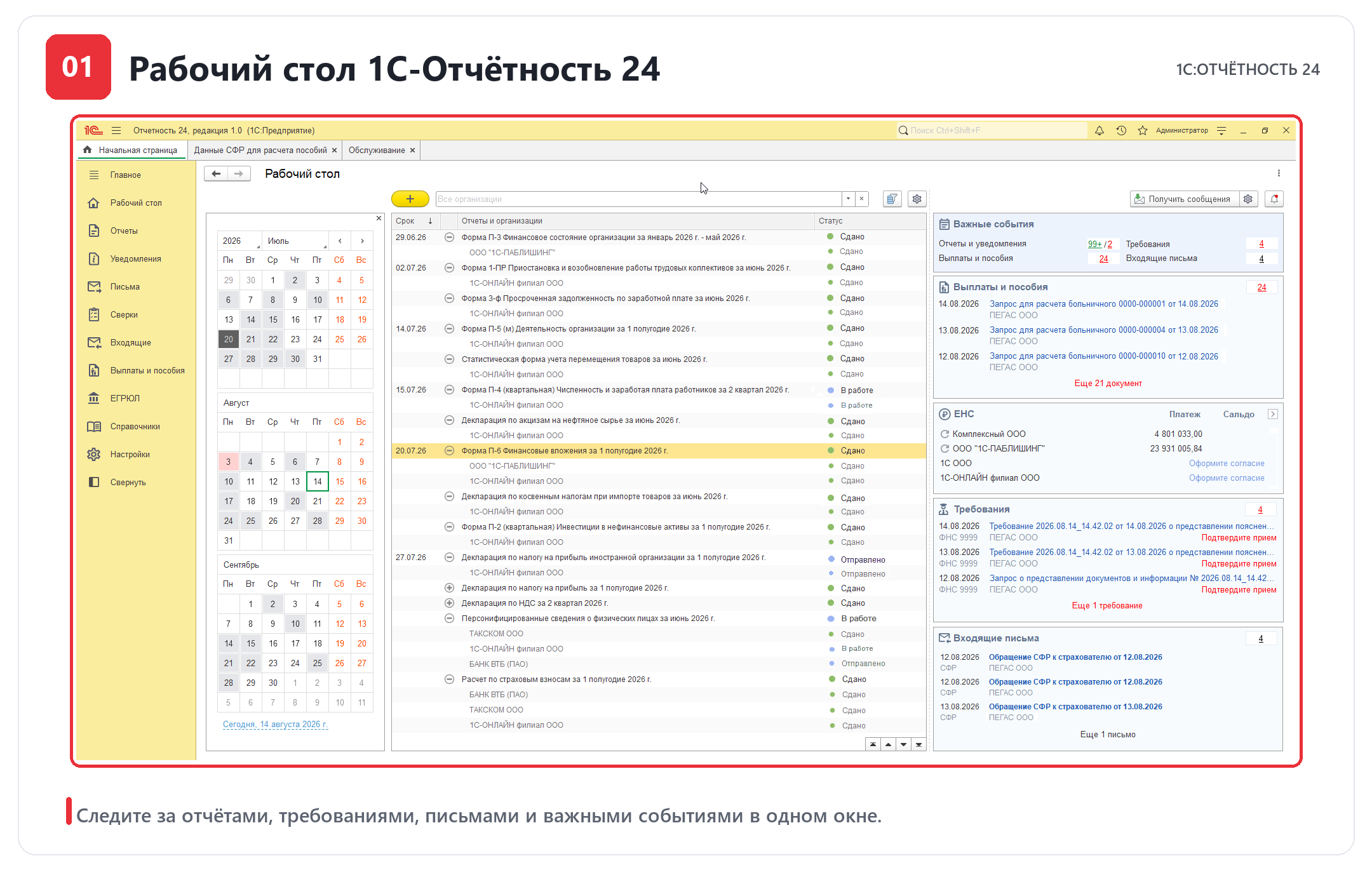The height and width of the screenshot is (870, 1372).
Task: Click the yellow plus create button
Action: click(410, 199)
